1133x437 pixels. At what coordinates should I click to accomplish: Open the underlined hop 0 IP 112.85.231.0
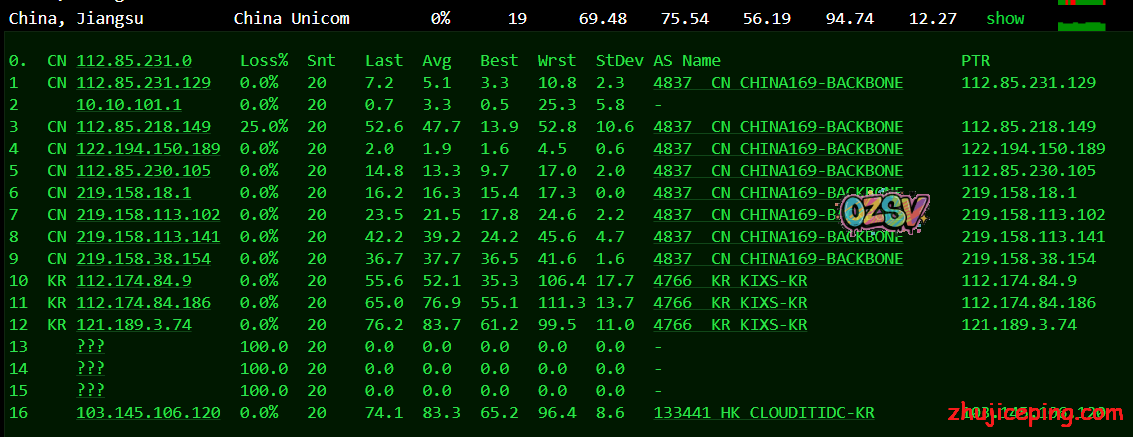click(x=134, y=61)
